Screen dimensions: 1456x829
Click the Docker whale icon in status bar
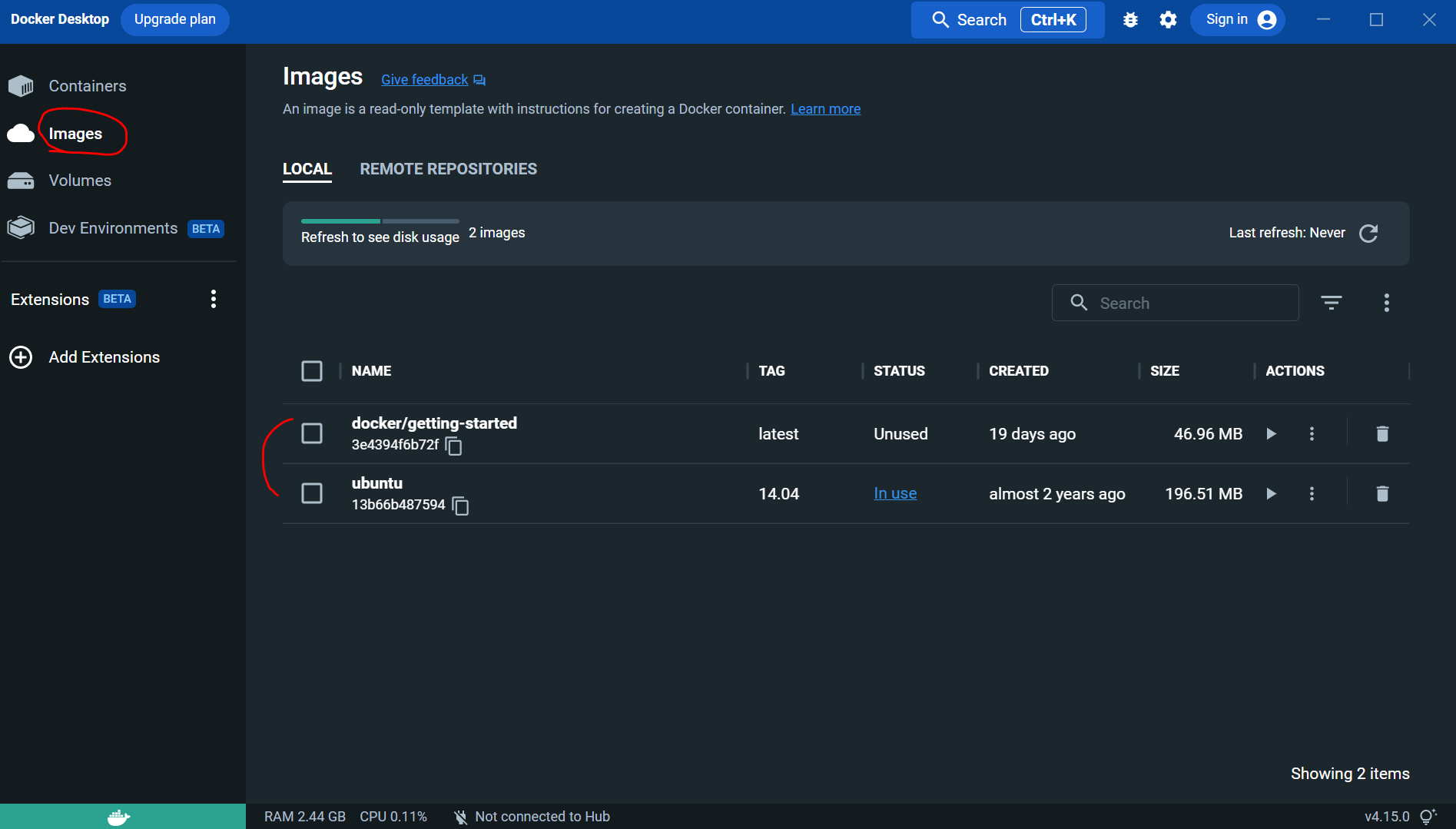pyautogui.click(x=119, y=817)
